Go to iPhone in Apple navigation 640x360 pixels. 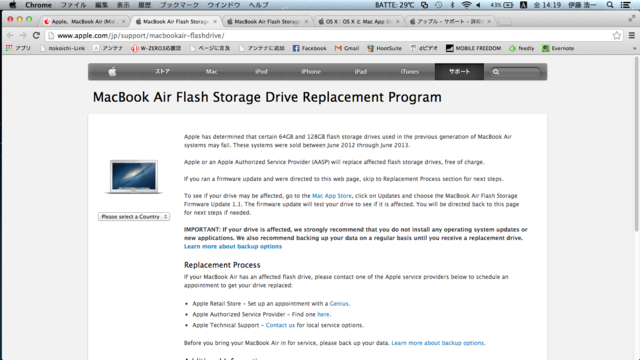(311, 72)
